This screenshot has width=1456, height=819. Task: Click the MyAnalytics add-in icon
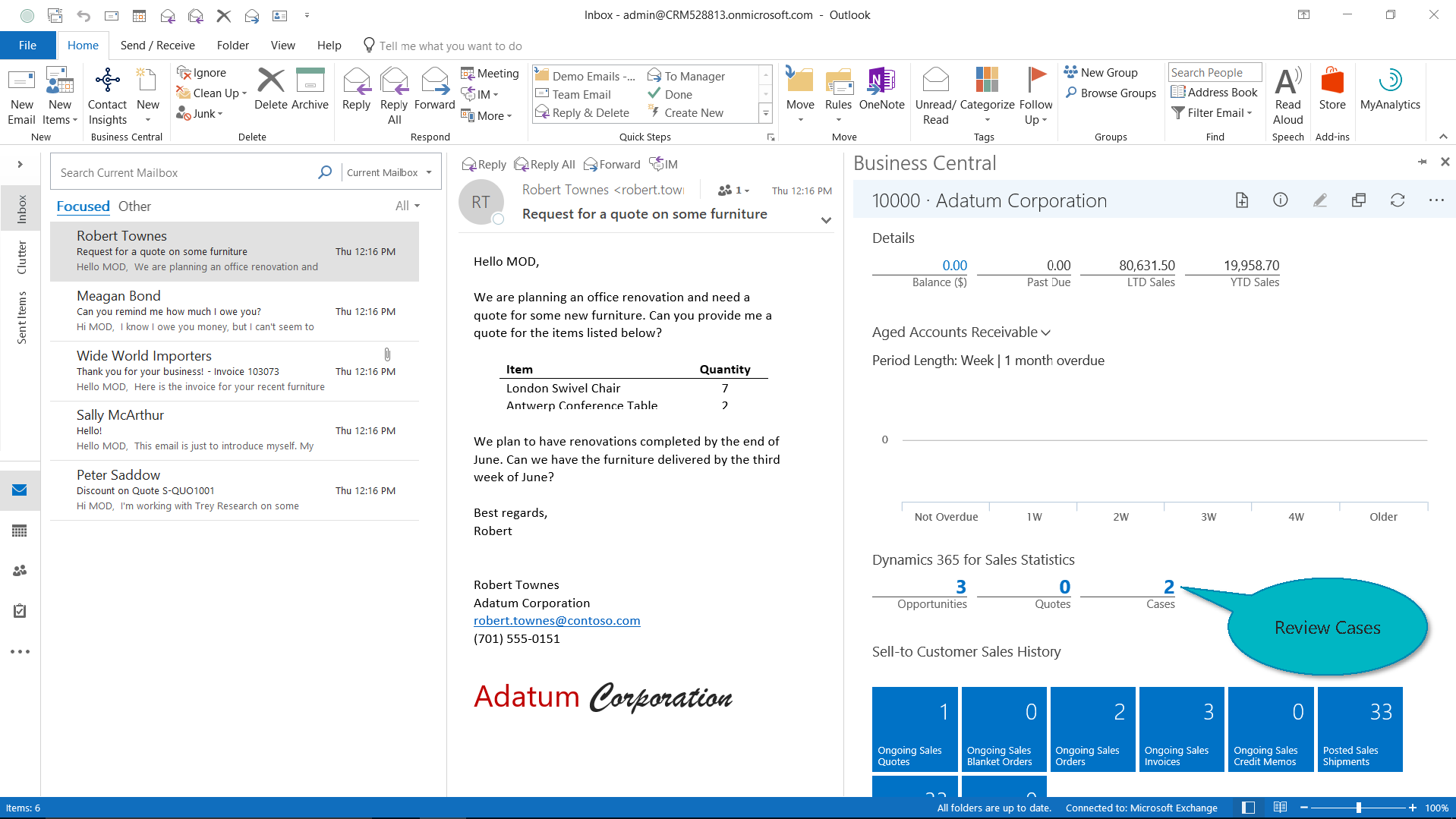(1389, 90)
